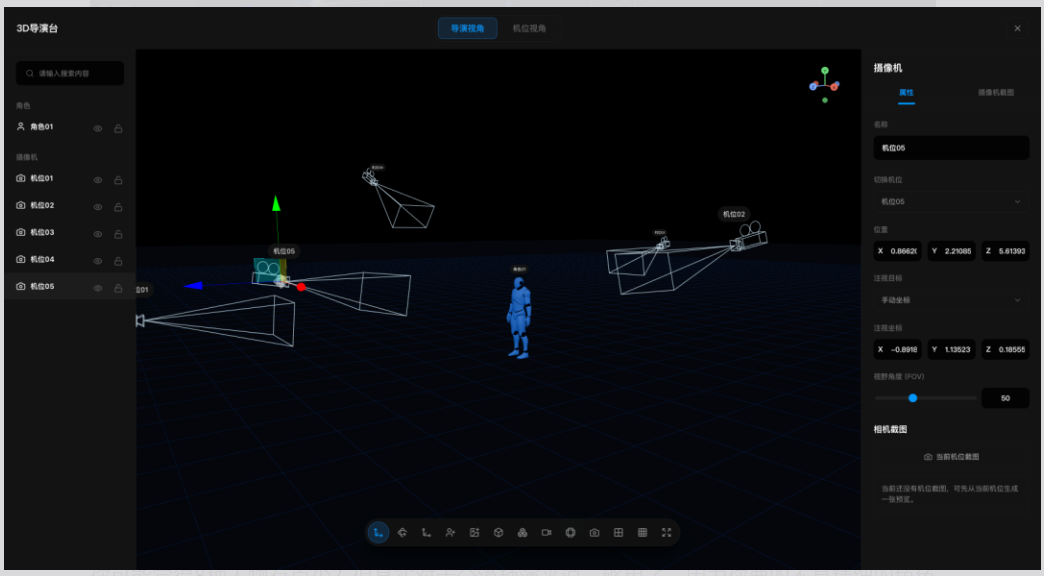Close the 3D导演台 window
1044x576 pixels.
pyautogui.click(x=1017, y=29)
